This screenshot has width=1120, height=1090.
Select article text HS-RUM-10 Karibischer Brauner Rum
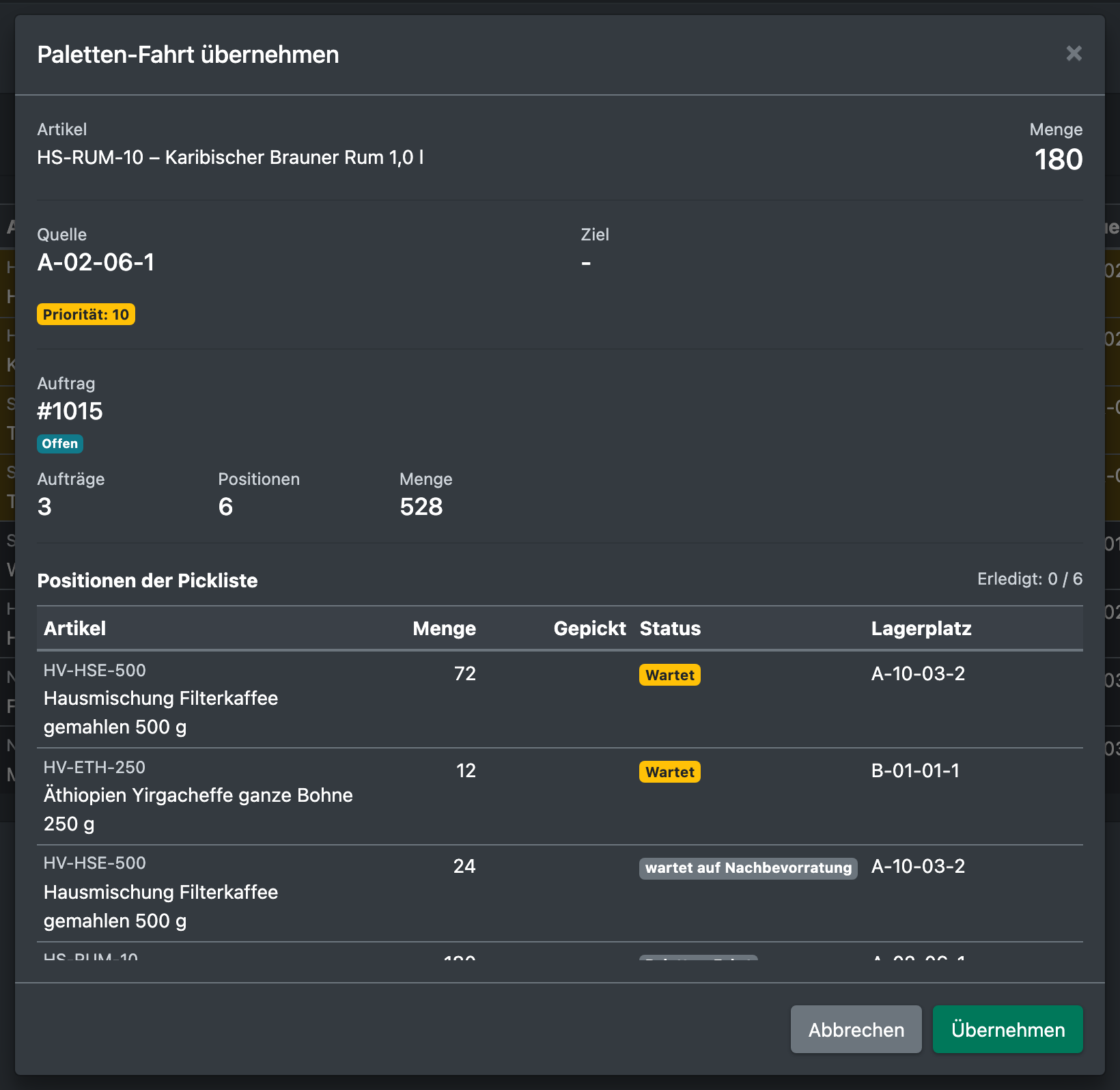[230, 158]
